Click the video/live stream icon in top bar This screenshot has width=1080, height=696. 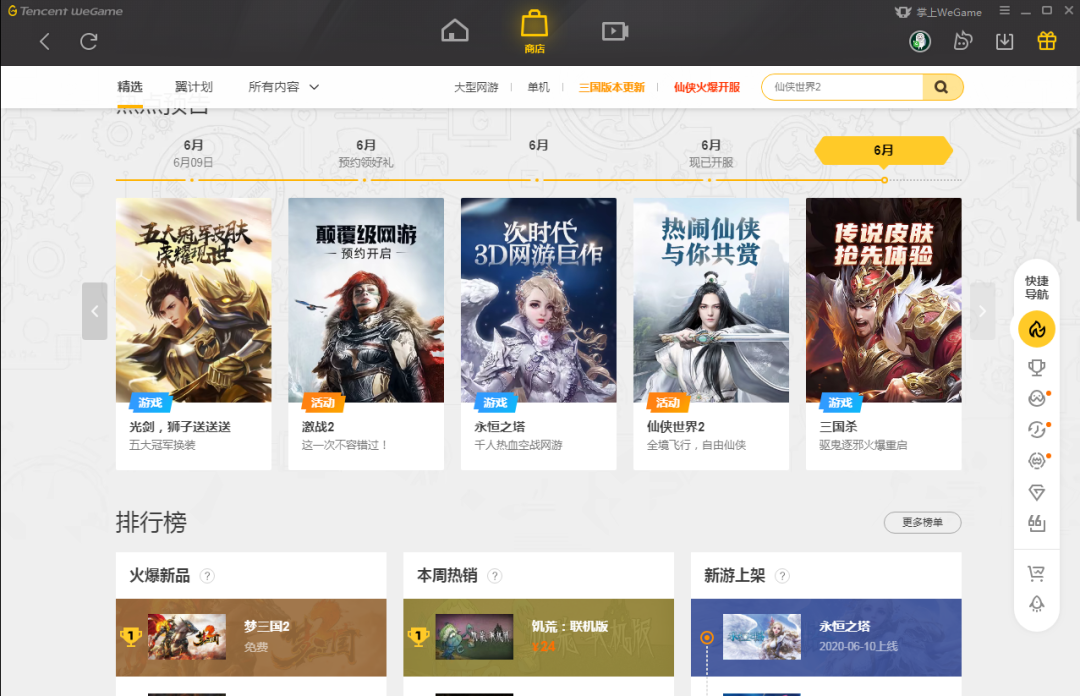click(x=614, y=31)
